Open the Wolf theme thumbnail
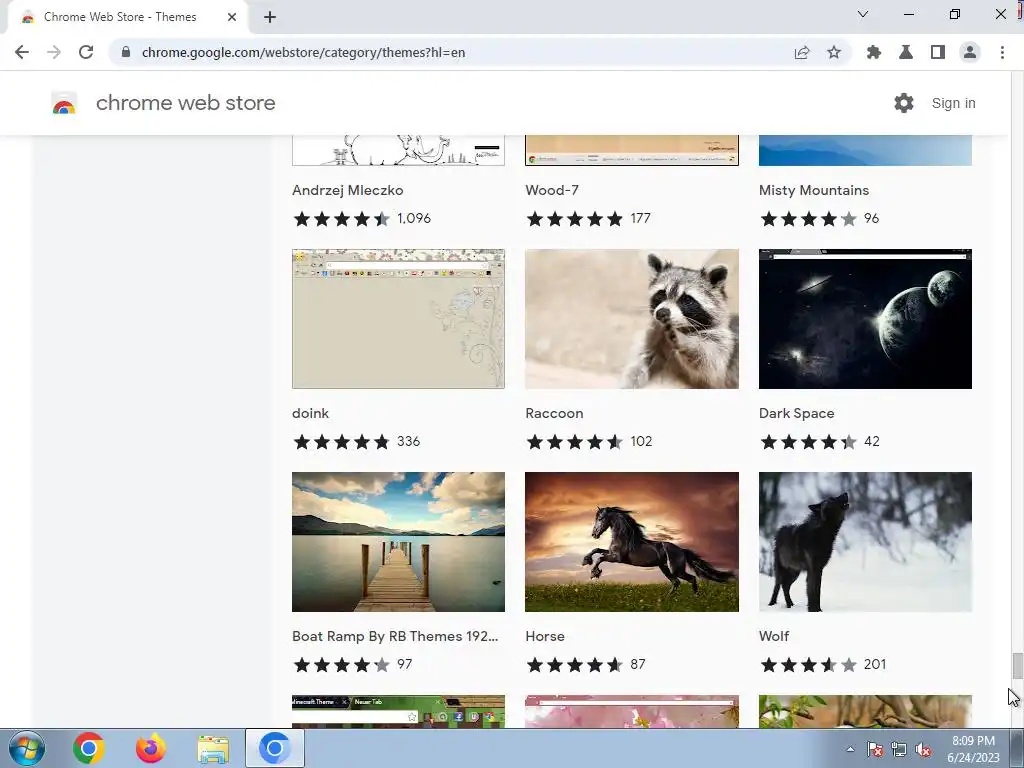This screenshot has height=768, width=1024. pyautogui.click(x=865, y=542)
